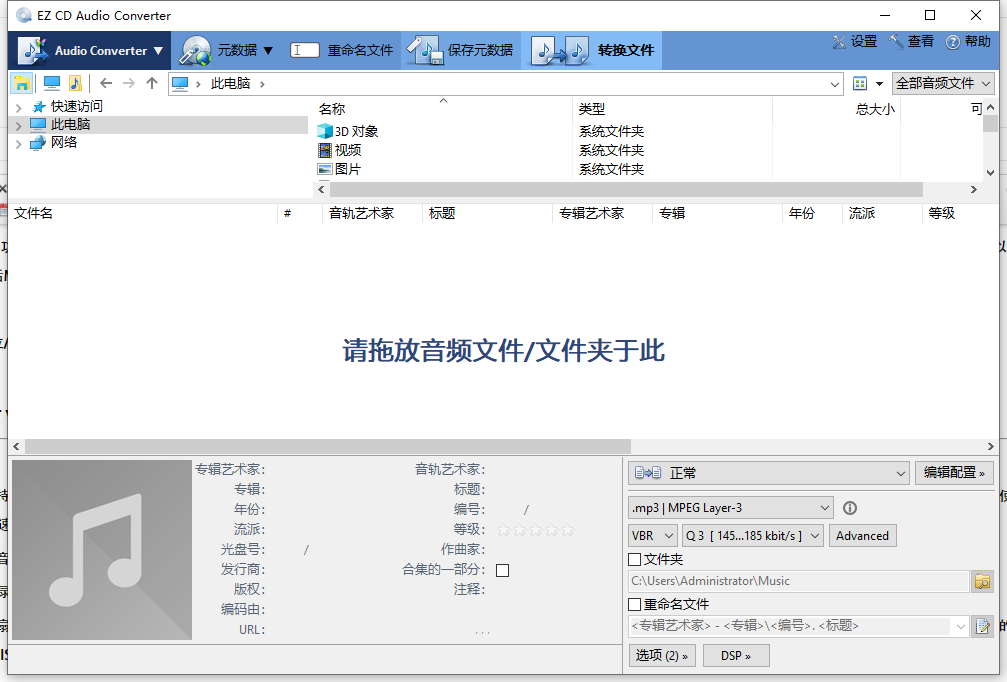Click the Advanced encoder button
The height and width of the screenshot is (682, 1007).
coord(862,536)
